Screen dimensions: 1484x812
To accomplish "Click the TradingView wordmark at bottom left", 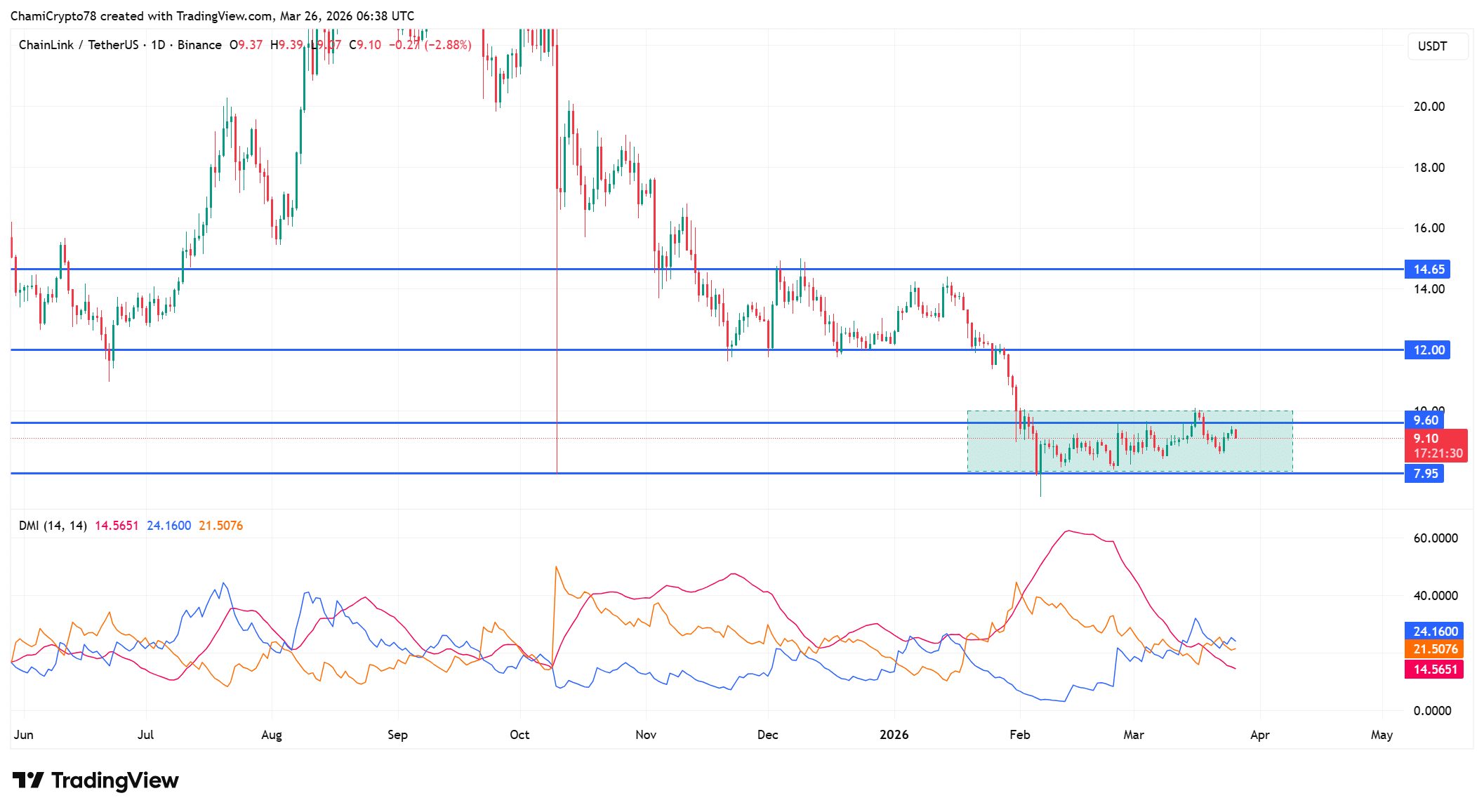I will point(114,780).
